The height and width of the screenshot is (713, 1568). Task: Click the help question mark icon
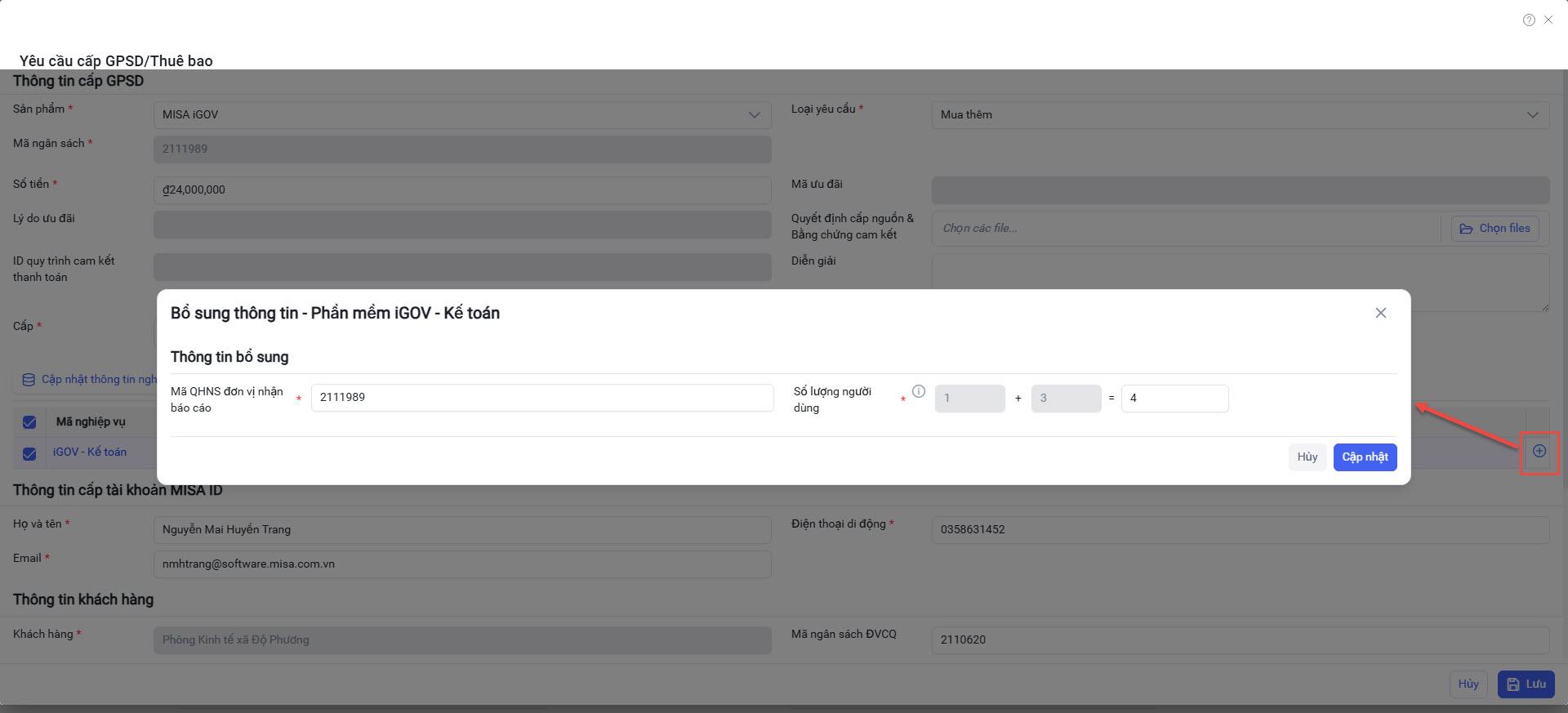coord(1529,20)
